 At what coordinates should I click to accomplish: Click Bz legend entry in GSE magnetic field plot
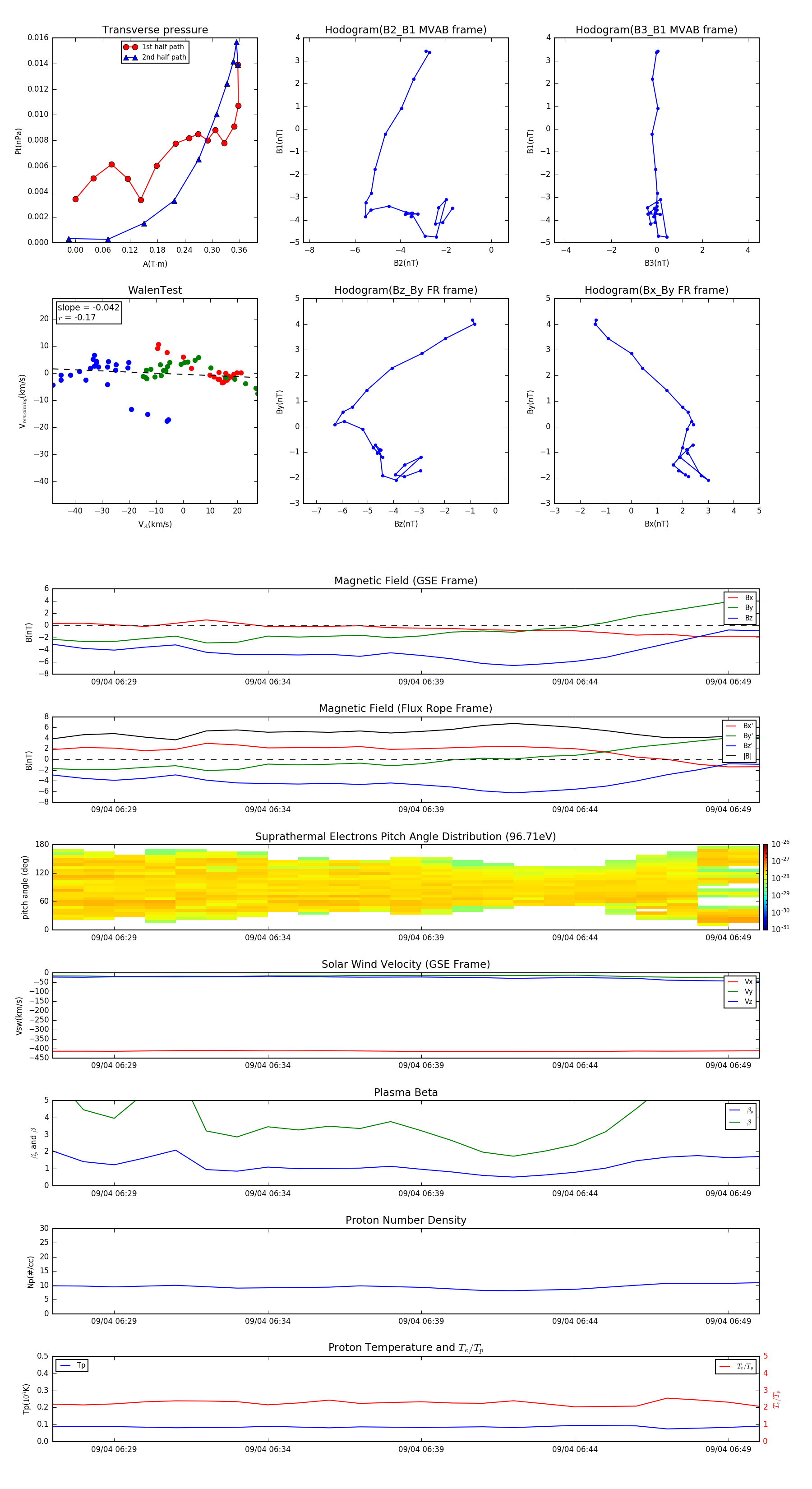pos(741,618)
